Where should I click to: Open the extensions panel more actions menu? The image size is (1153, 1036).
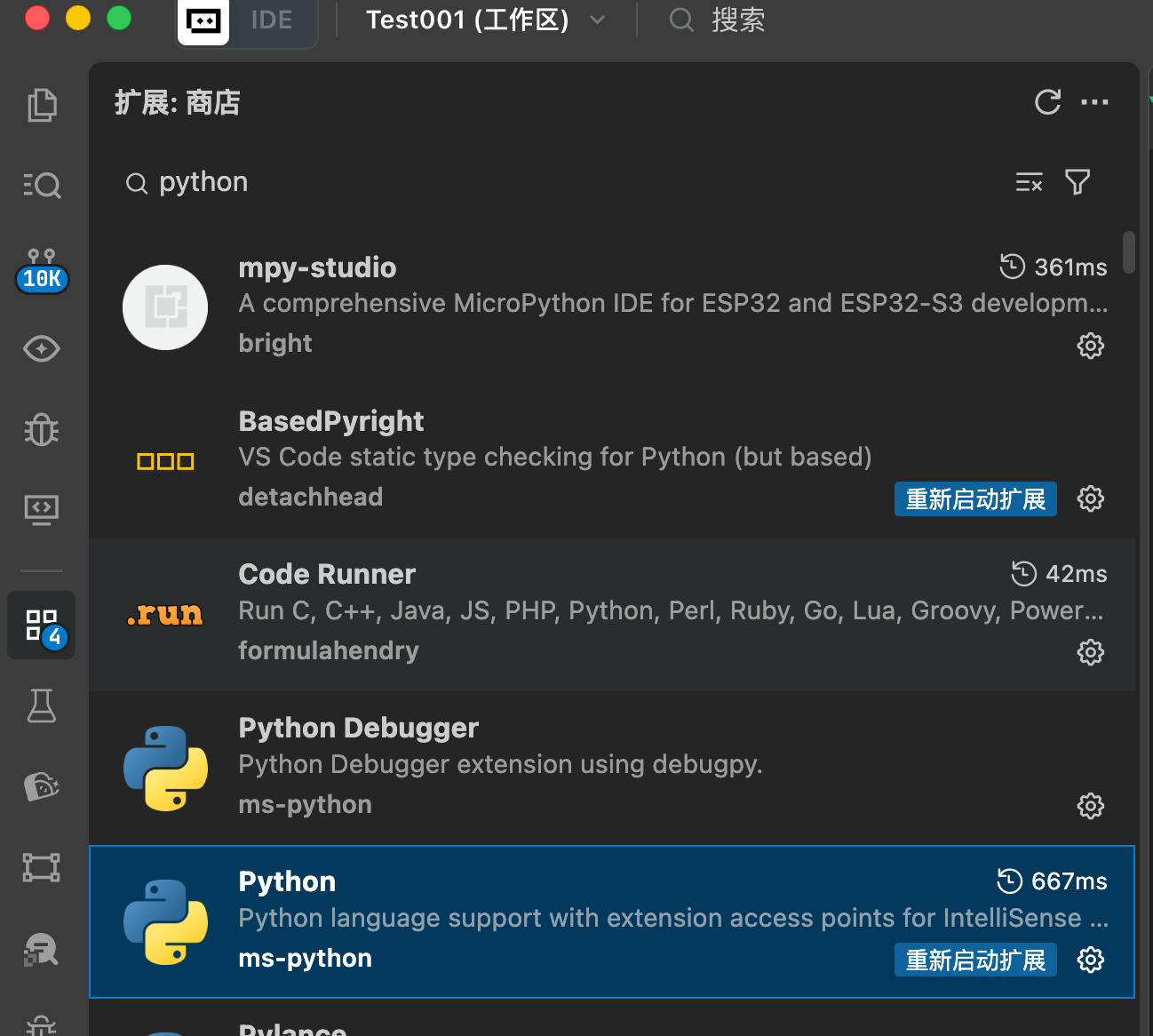pos(1094,102)
